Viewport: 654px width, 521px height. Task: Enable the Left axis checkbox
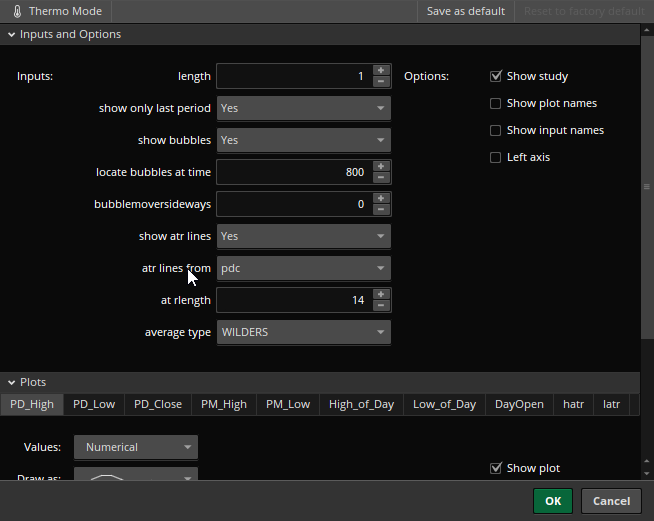coord(496,157)
